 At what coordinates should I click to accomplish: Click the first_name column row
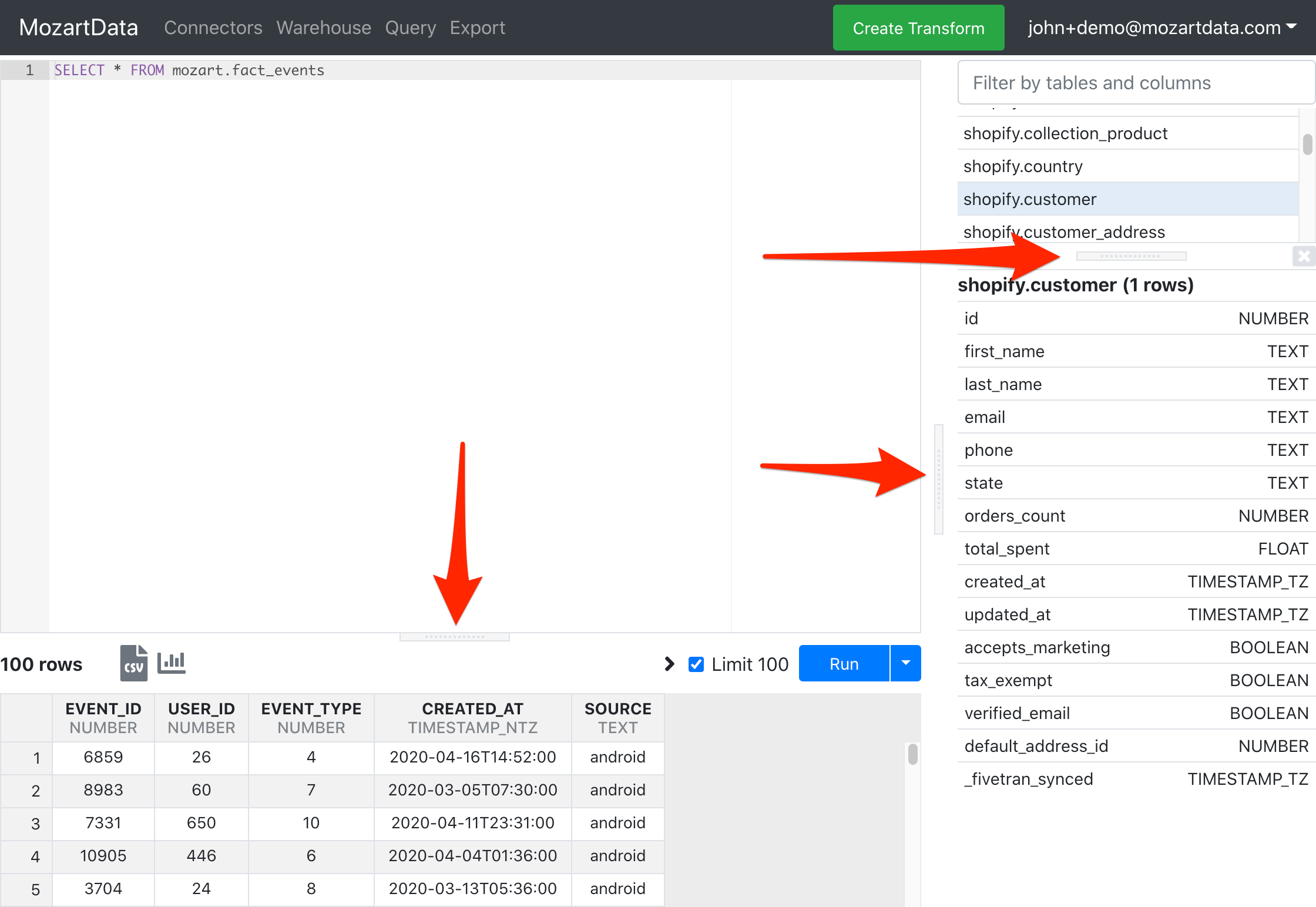point(1136,351)
